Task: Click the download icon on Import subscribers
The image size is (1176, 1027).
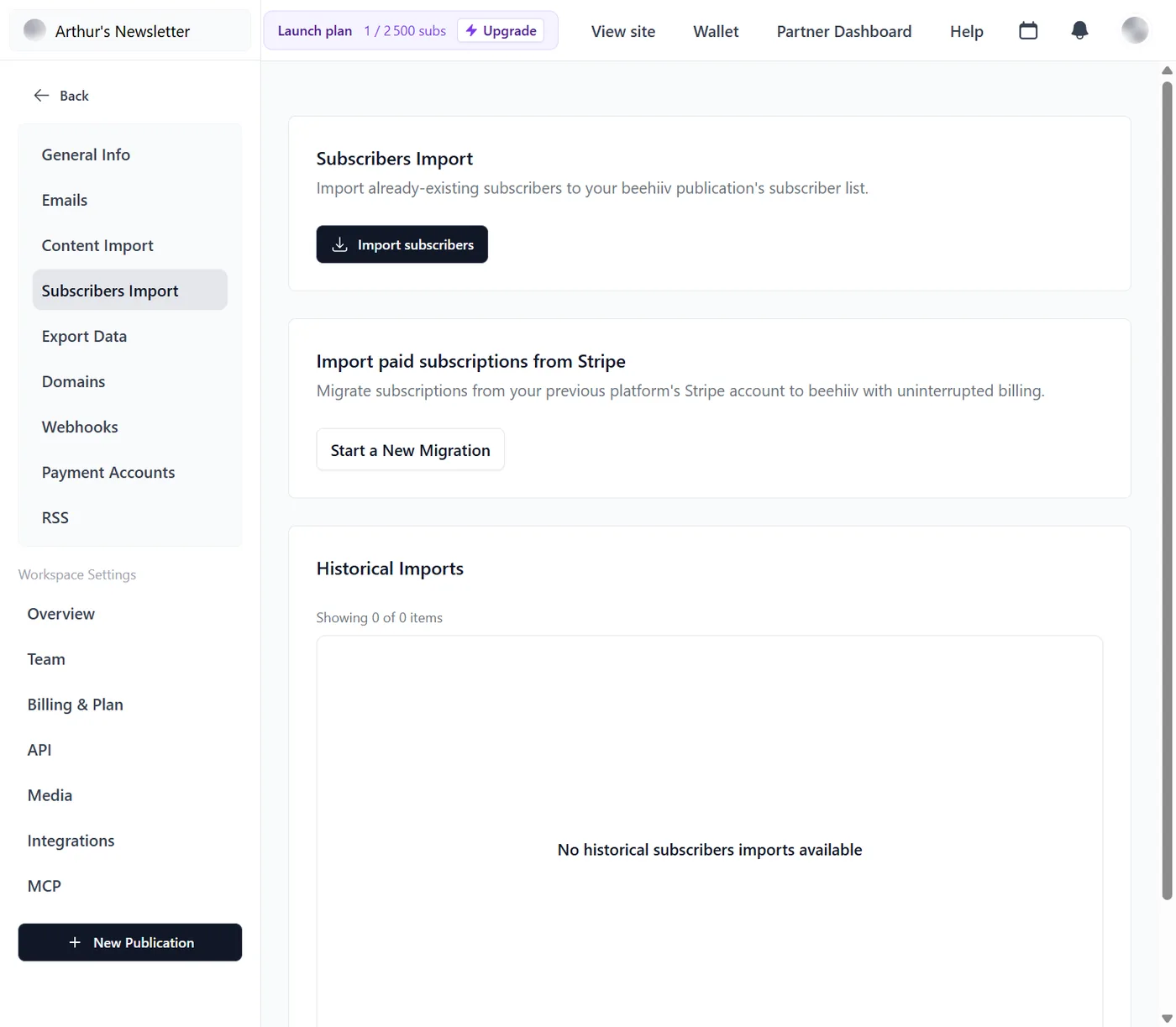Action: tap(339, 244)
